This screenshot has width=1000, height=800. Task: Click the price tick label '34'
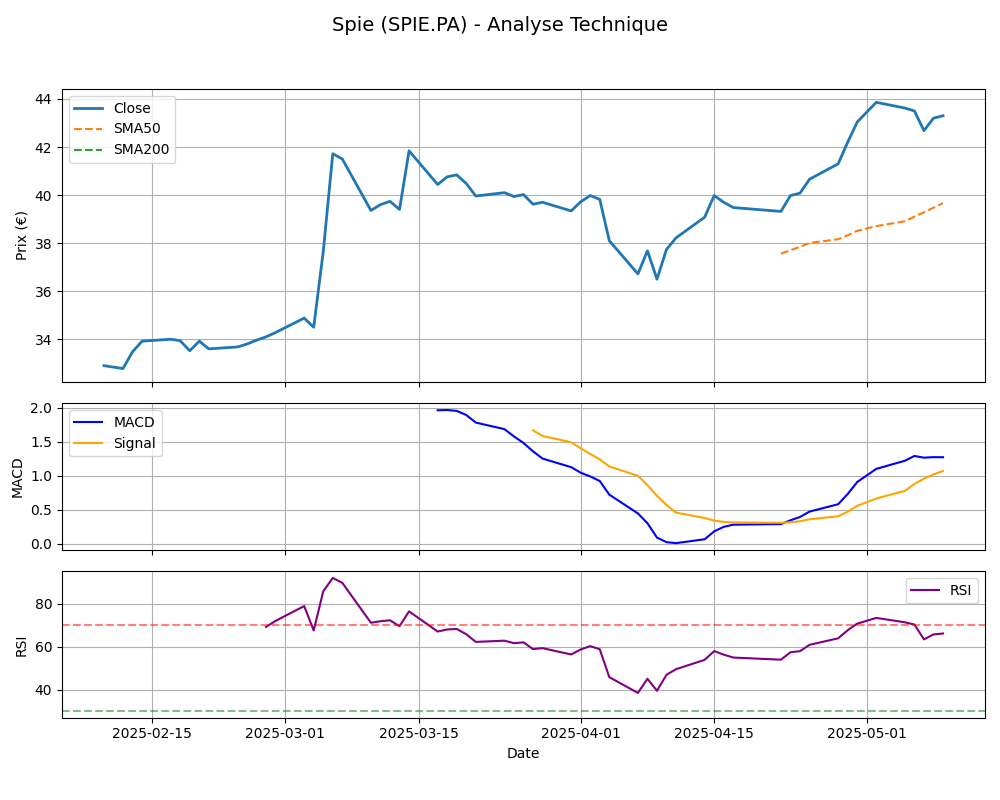44,340
